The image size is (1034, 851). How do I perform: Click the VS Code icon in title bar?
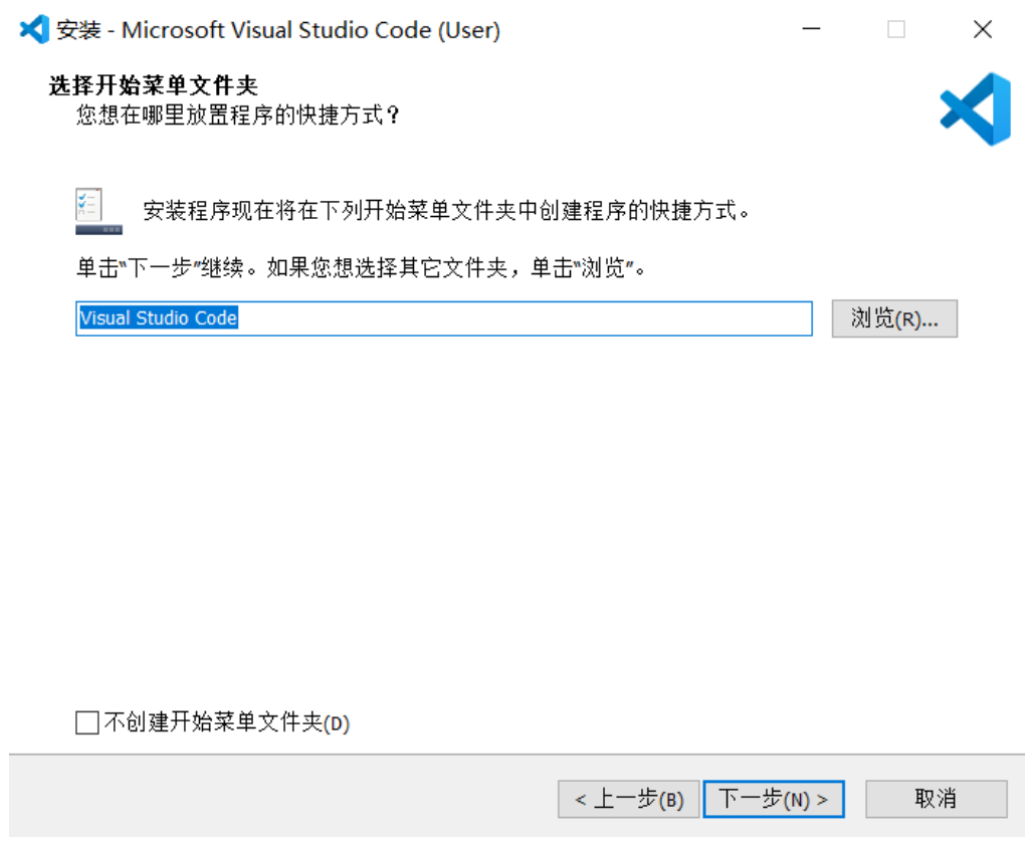coord(34,29)
